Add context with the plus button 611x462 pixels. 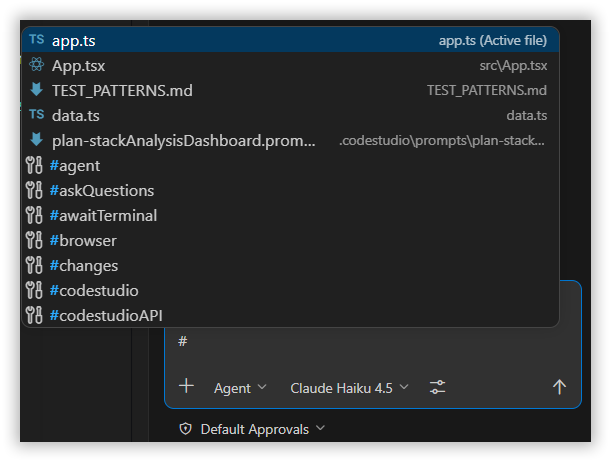(x=186, y=386)
